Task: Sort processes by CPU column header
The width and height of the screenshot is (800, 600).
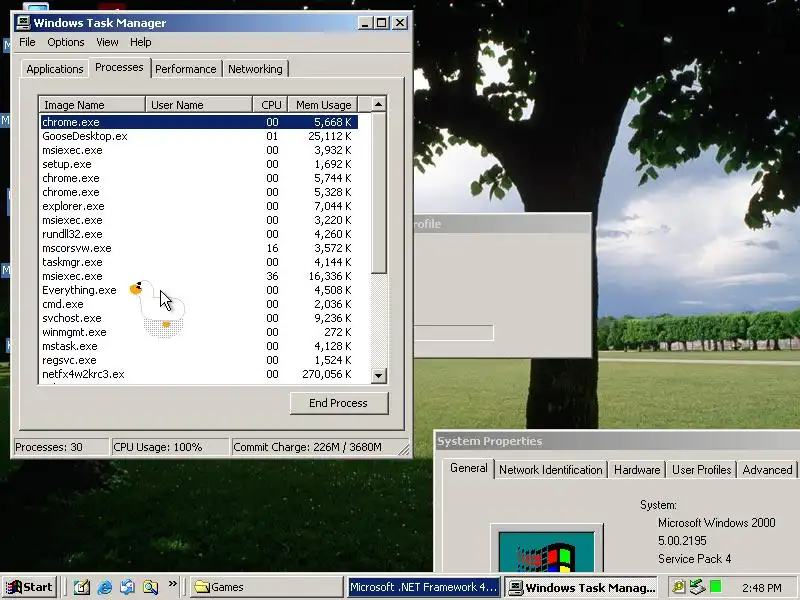Action: 270,105
